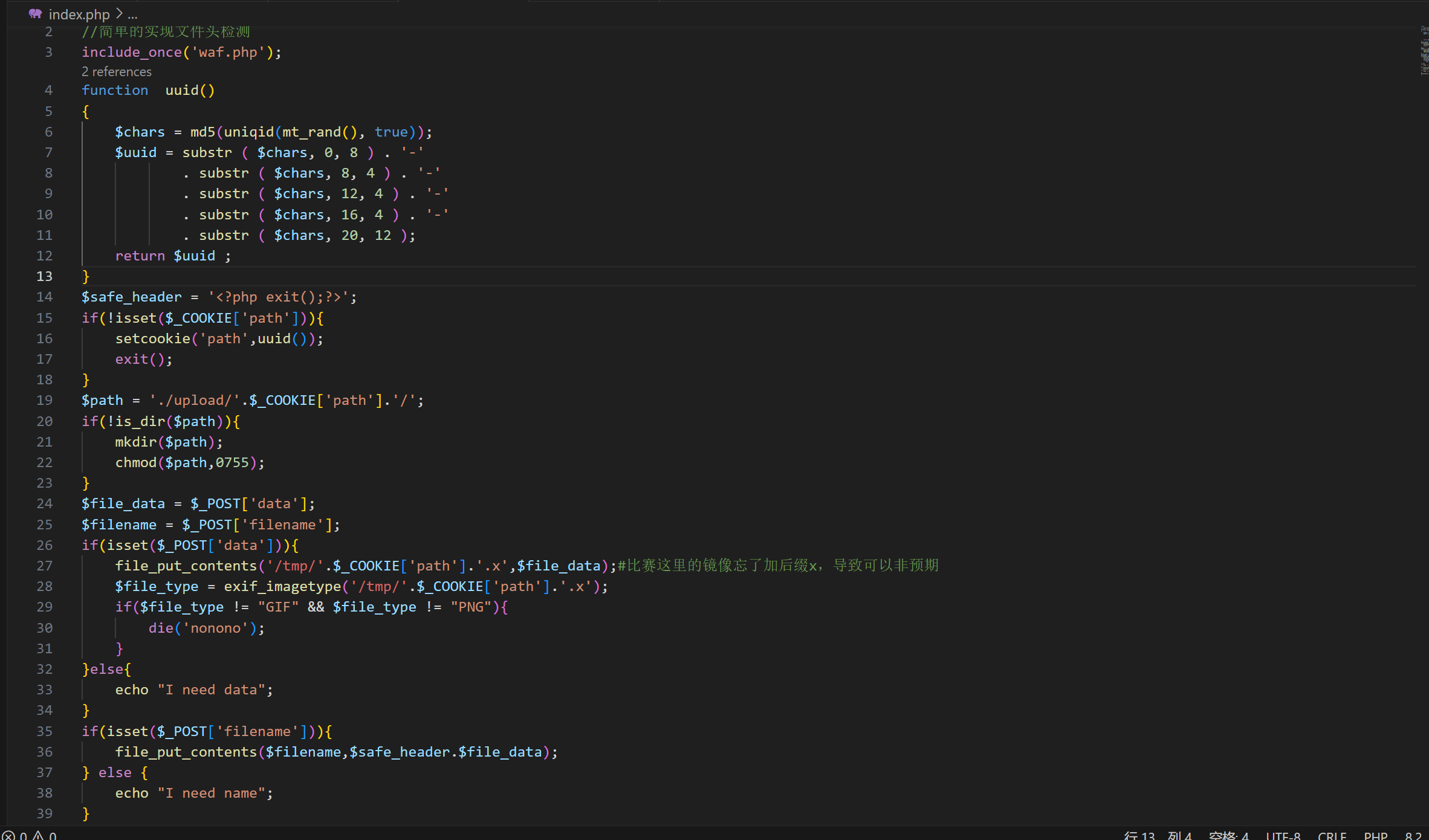Click '}else{' on line 32
This screenshot has width=1429, height=840.
pos(106,669)
